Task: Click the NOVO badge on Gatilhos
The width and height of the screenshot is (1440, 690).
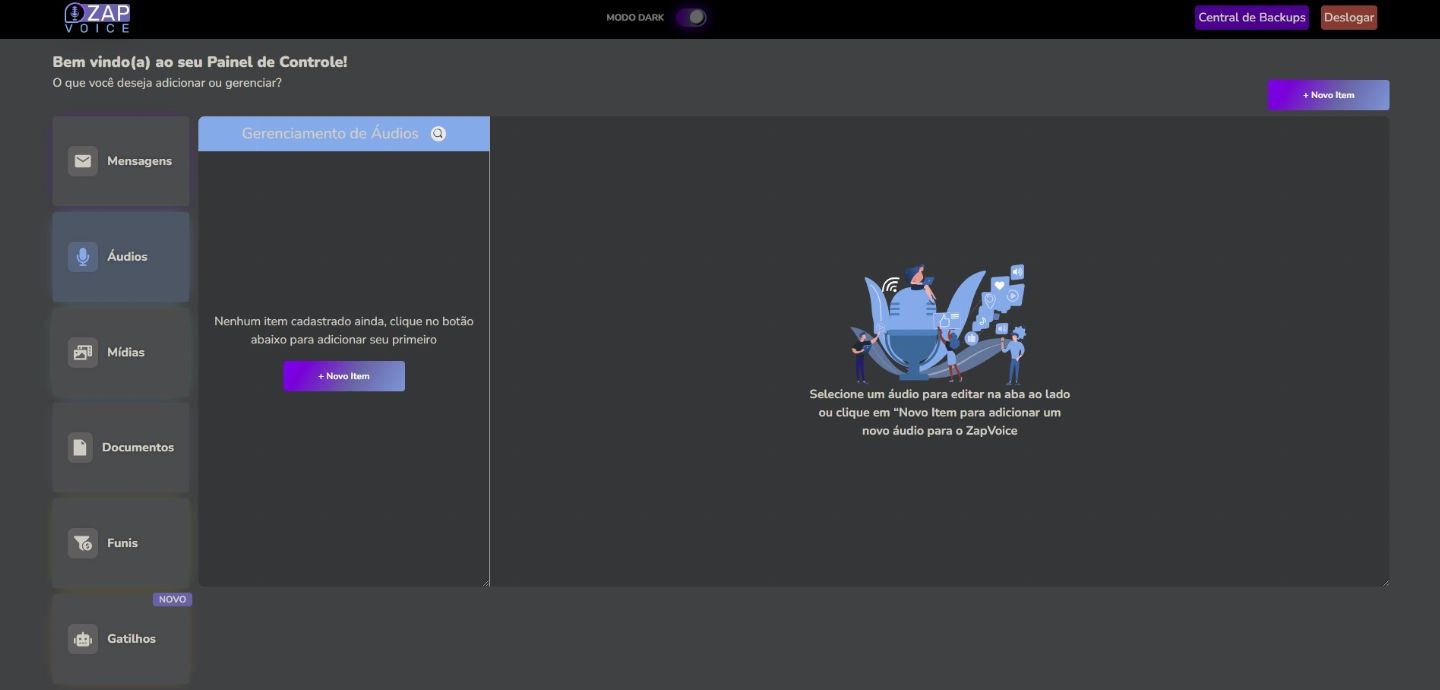Action: [172, 600]
